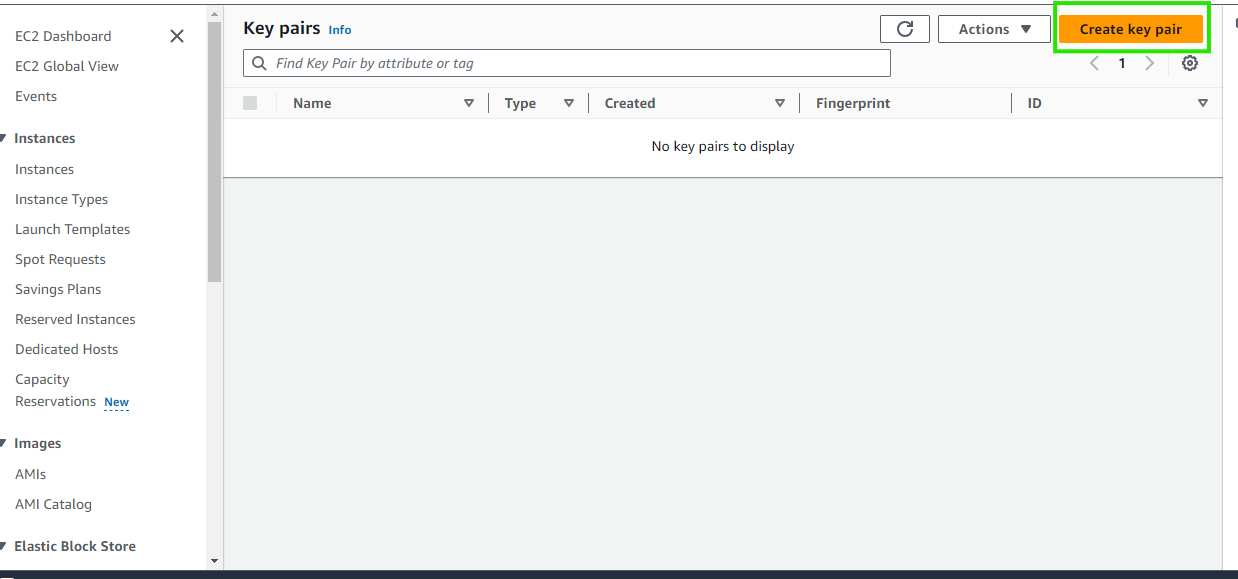Close the EC2 navigation sidebar
This screenshot has width=1238, height=579.
coord(177,36)
